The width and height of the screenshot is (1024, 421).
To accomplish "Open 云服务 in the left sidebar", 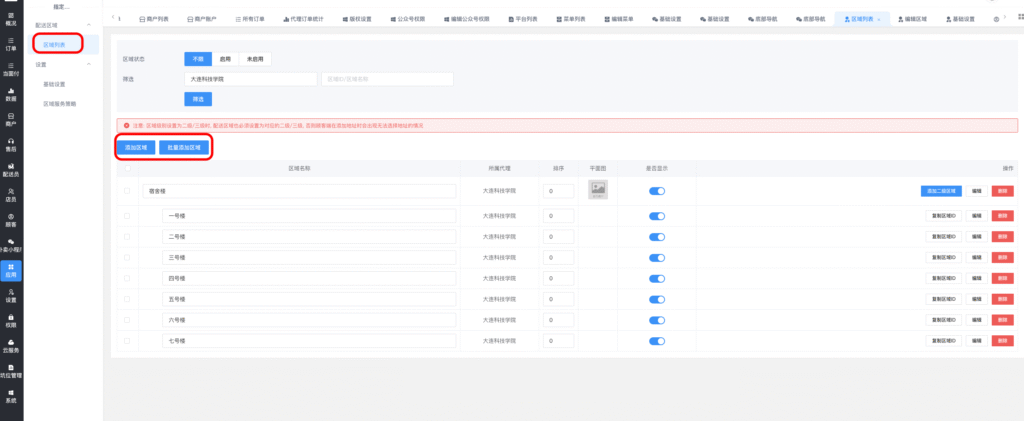I will tap(11, 346).
